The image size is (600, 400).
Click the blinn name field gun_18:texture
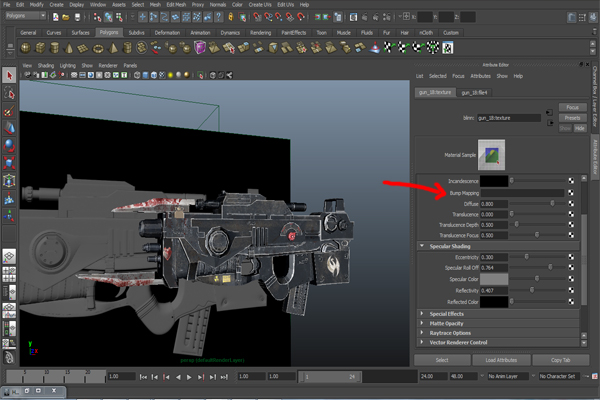[509, 118]
